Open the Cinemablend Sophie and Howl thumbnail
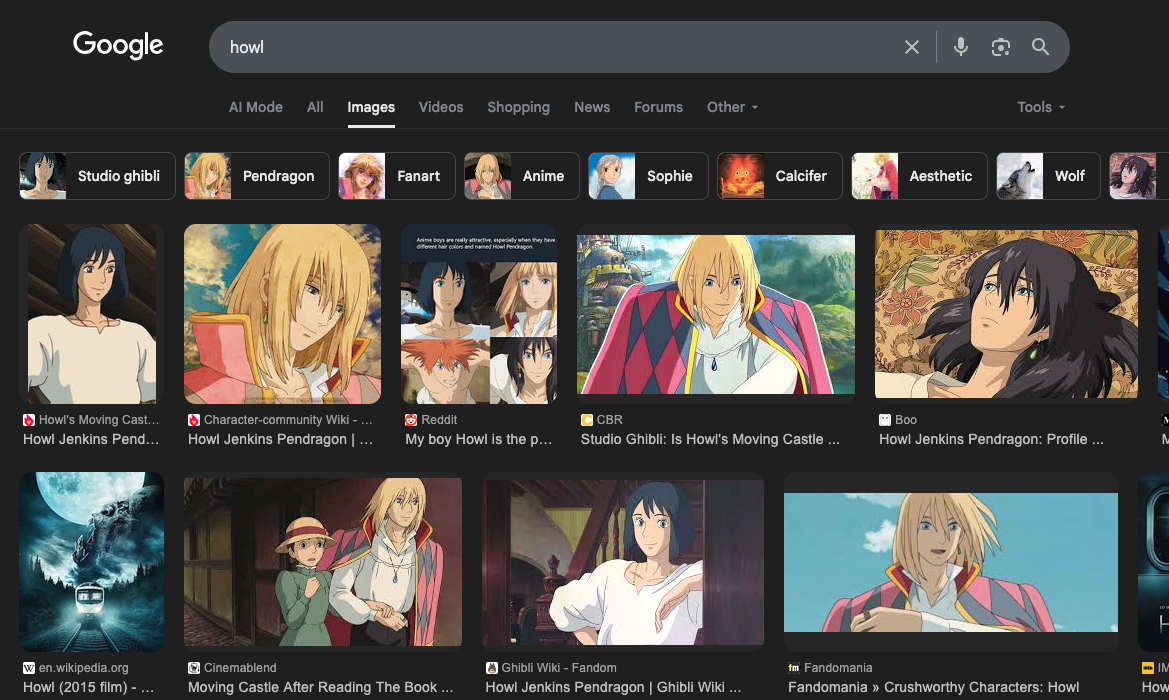Screen dimensions: 1169x700 323,561
